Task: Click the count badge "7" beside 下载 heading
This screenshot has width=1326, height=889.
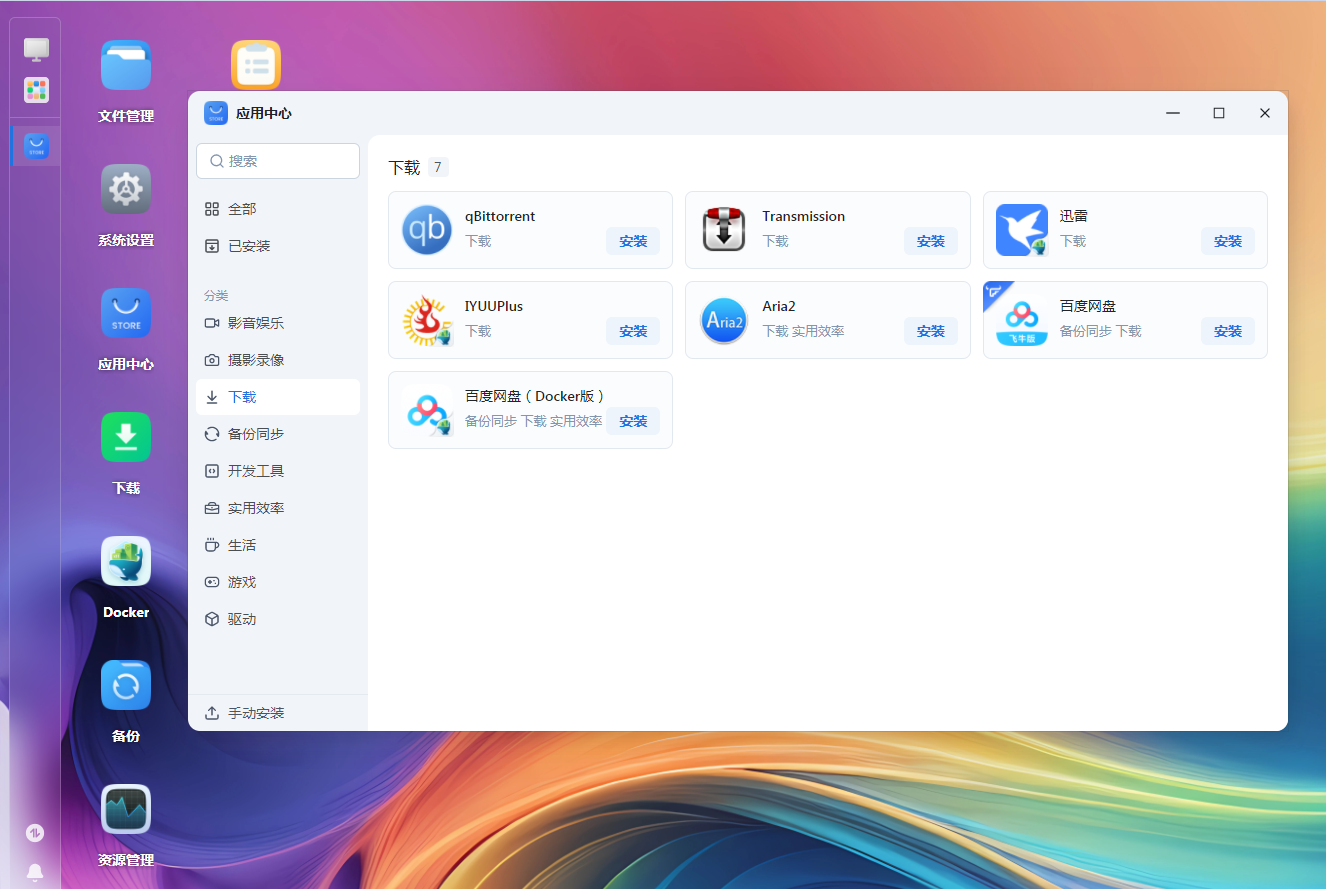Action: [438, 167]
